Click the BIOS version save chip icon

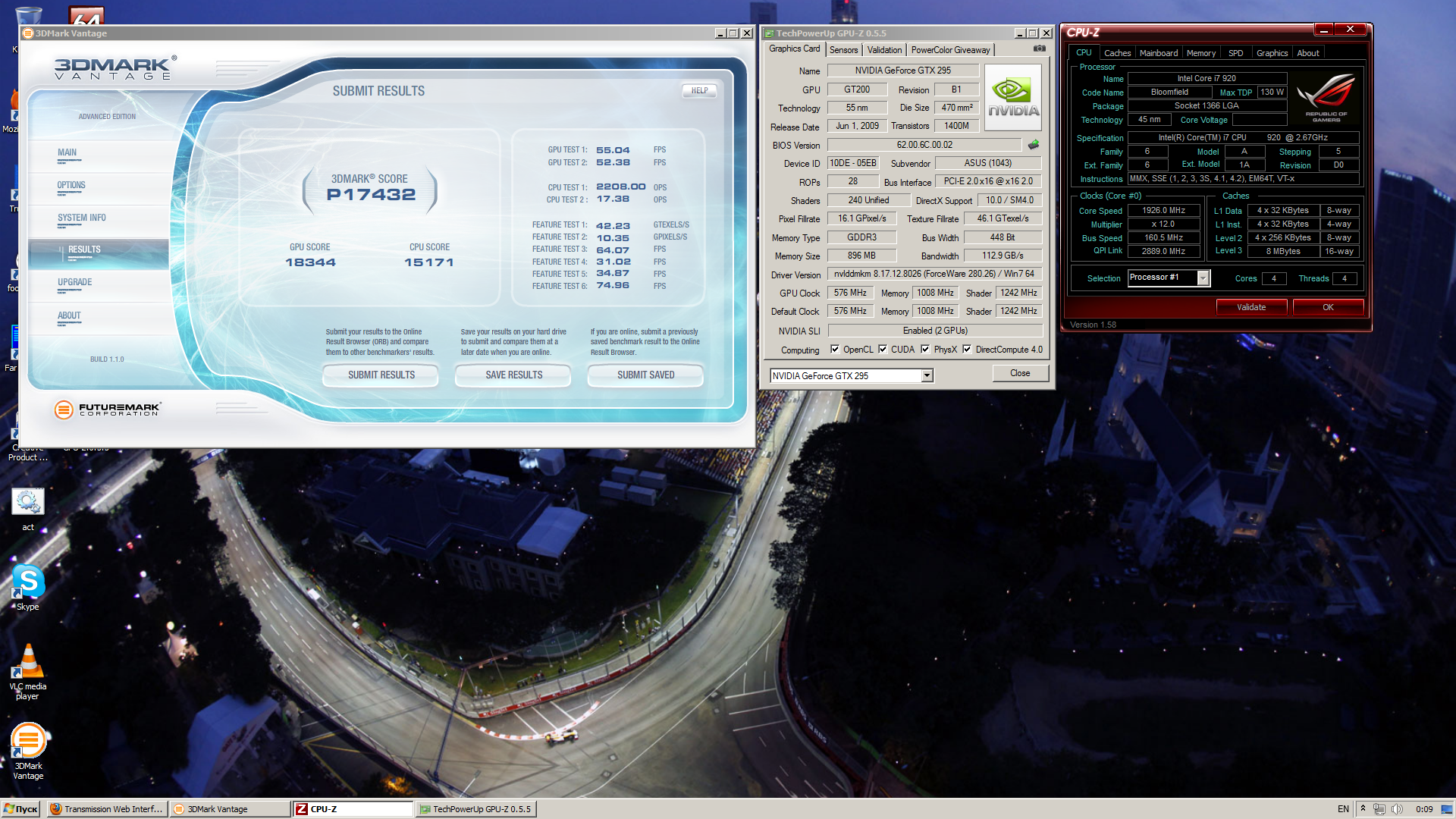(1033, 145)
